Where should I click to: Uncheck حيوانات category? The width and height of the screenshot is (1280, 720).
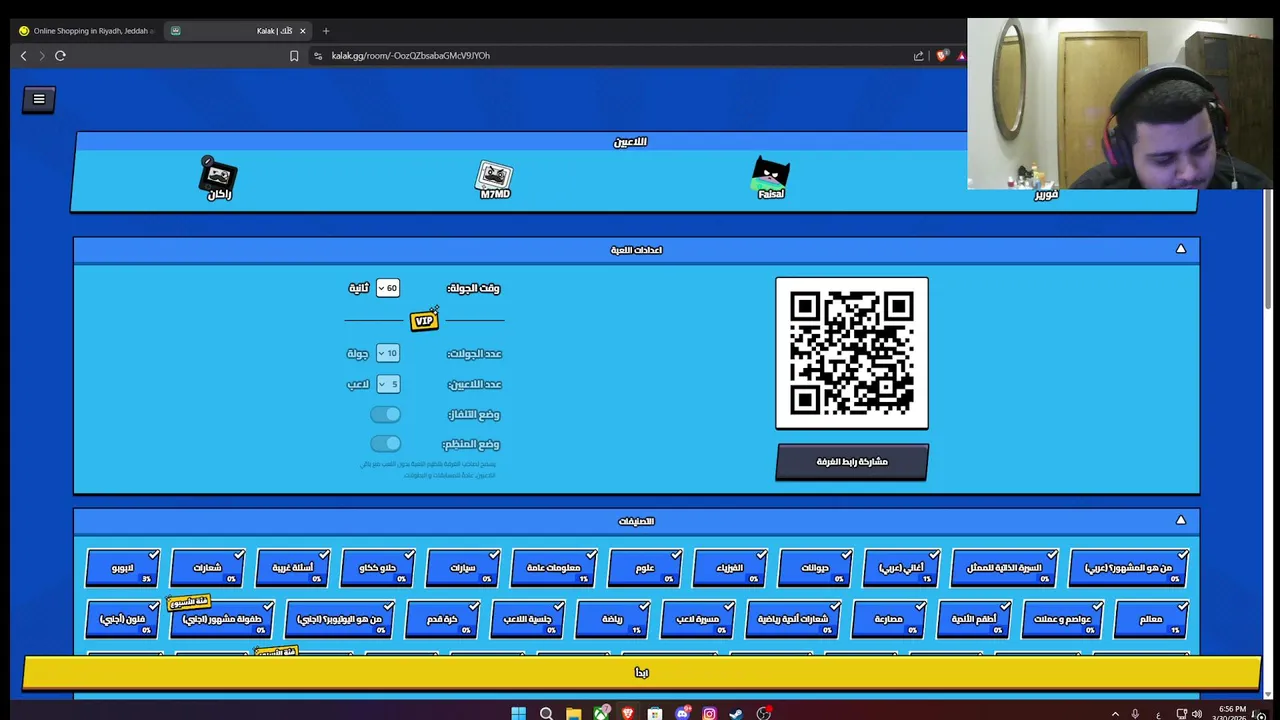[815, 568]
